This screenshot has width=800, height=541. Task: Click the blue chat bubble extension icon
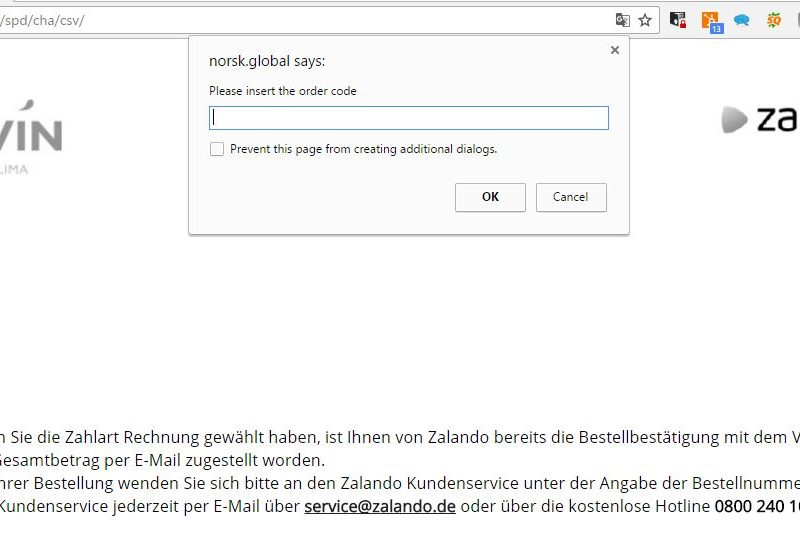[x=742, y=20]
